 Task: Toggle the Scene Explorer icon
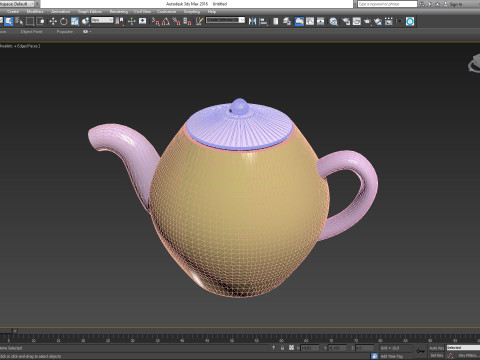pyautogui.click(x=276, y=21)
